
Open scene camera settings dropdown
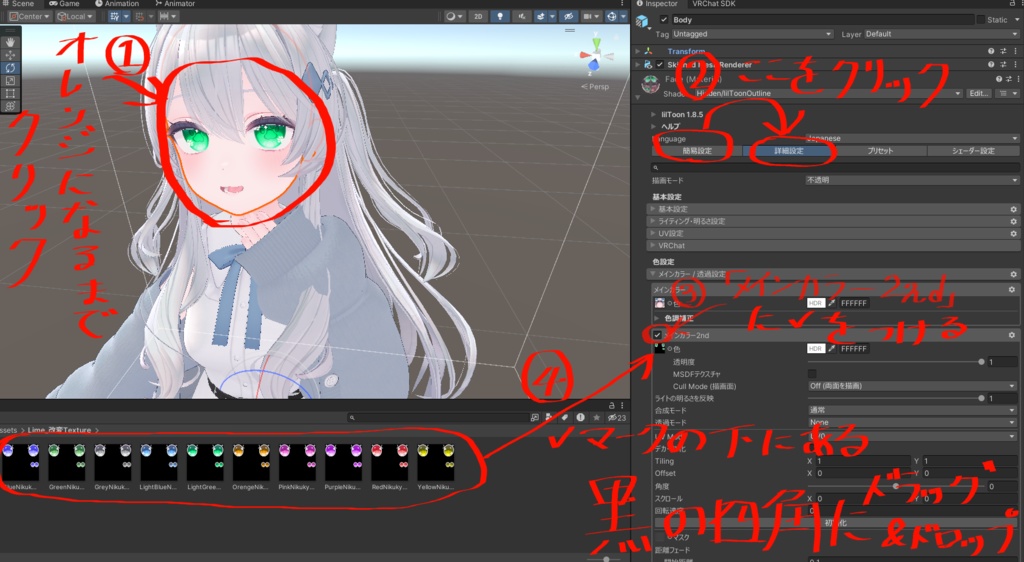(x=590, y=16)
